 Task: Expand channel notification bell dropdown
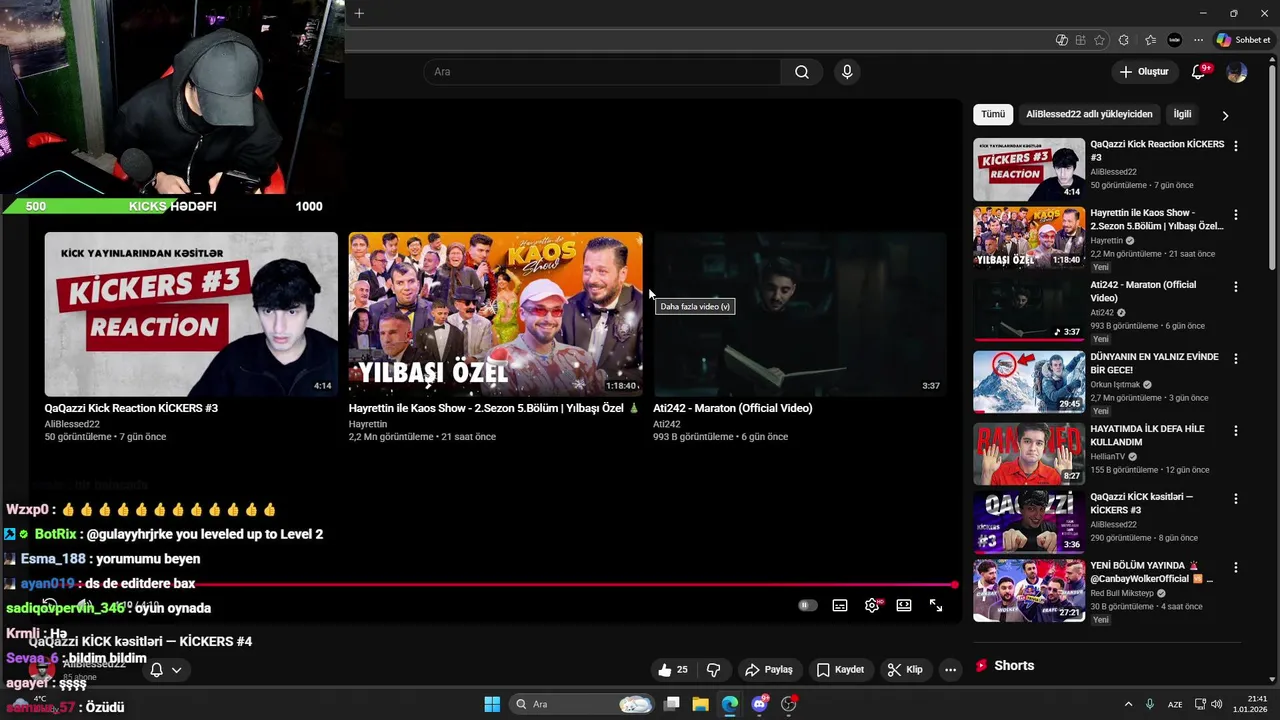166,670
